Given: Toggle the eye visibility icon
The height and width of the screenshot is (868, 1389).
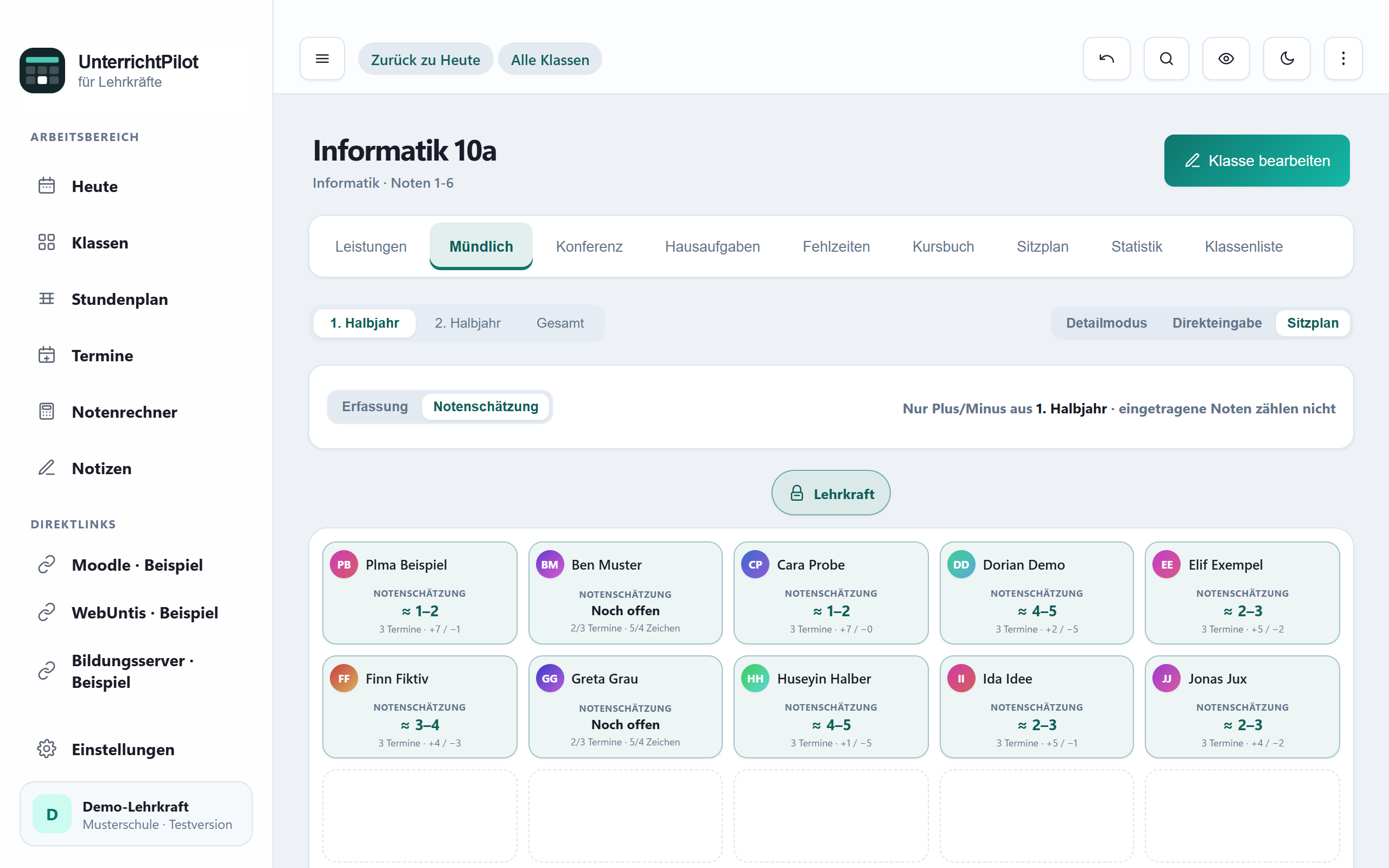Looking at the screenshot, I should (1226, 59).
